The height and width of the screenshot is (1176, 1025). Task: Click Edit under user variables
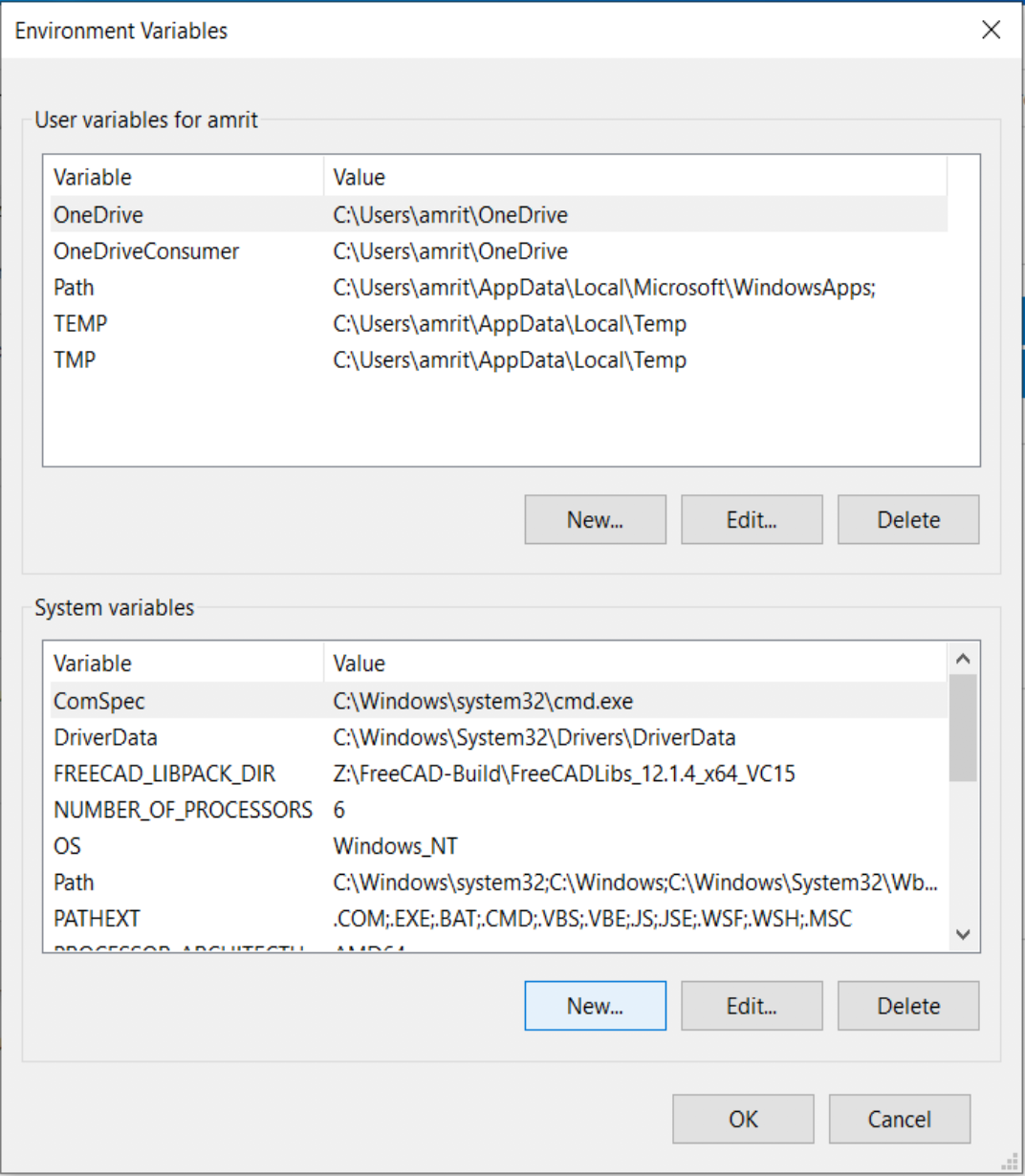click(752, 520)
